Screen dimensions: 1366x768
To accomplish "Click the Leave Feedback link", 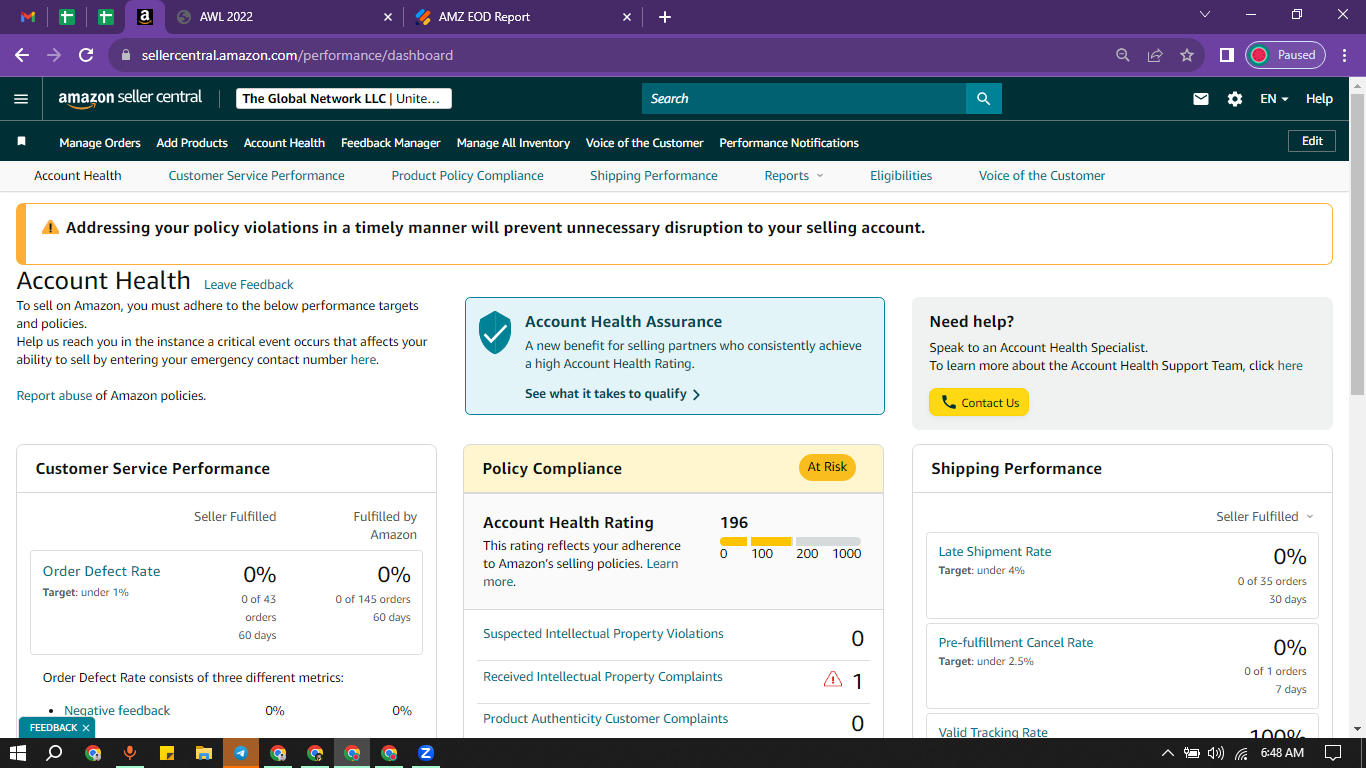I will pyautogui.click(x=249, y=285).
